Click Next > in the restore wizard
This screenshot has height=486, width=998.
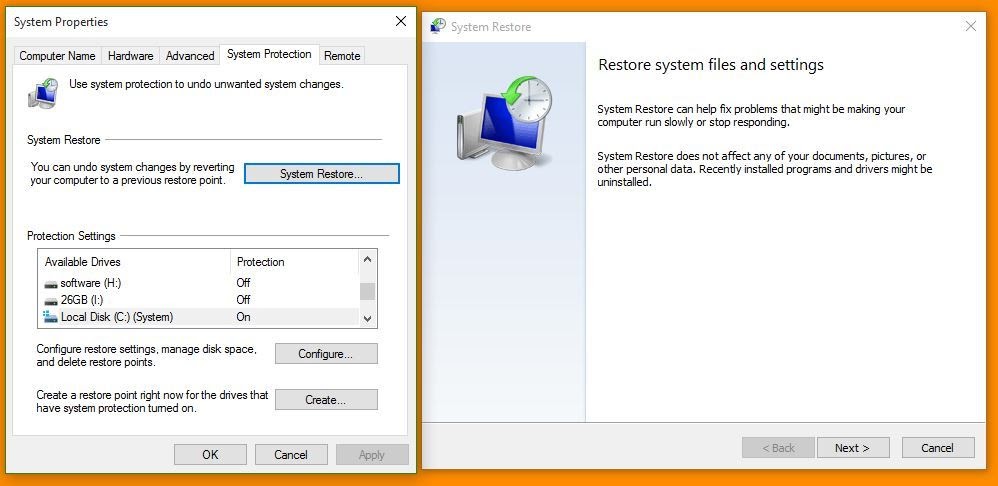point(852,448)
